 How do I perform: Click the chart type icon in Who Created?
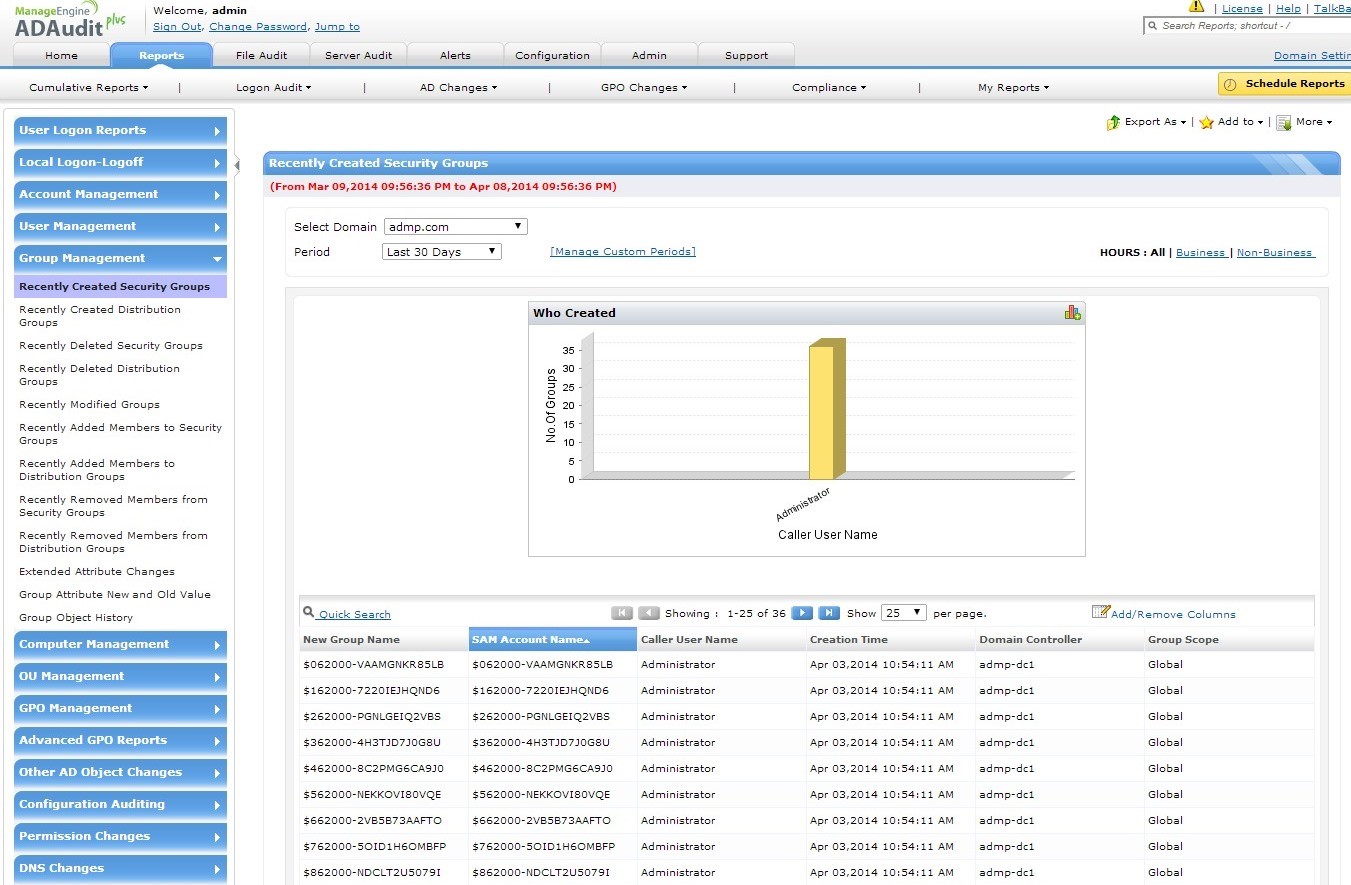point(1072,313)
